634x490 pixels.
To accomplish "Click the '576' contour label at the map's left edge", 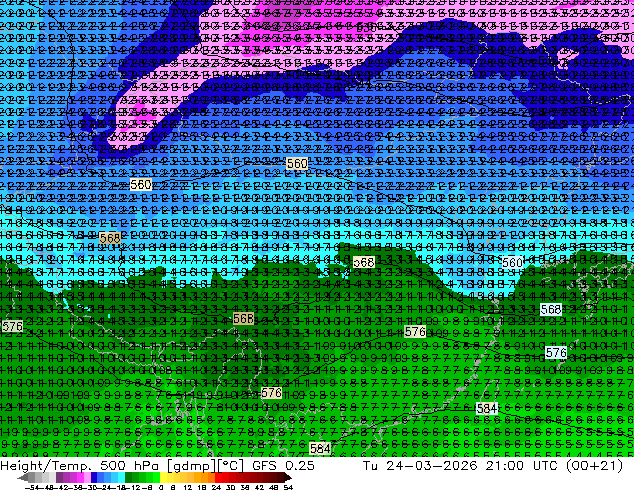I will point(12,326).
